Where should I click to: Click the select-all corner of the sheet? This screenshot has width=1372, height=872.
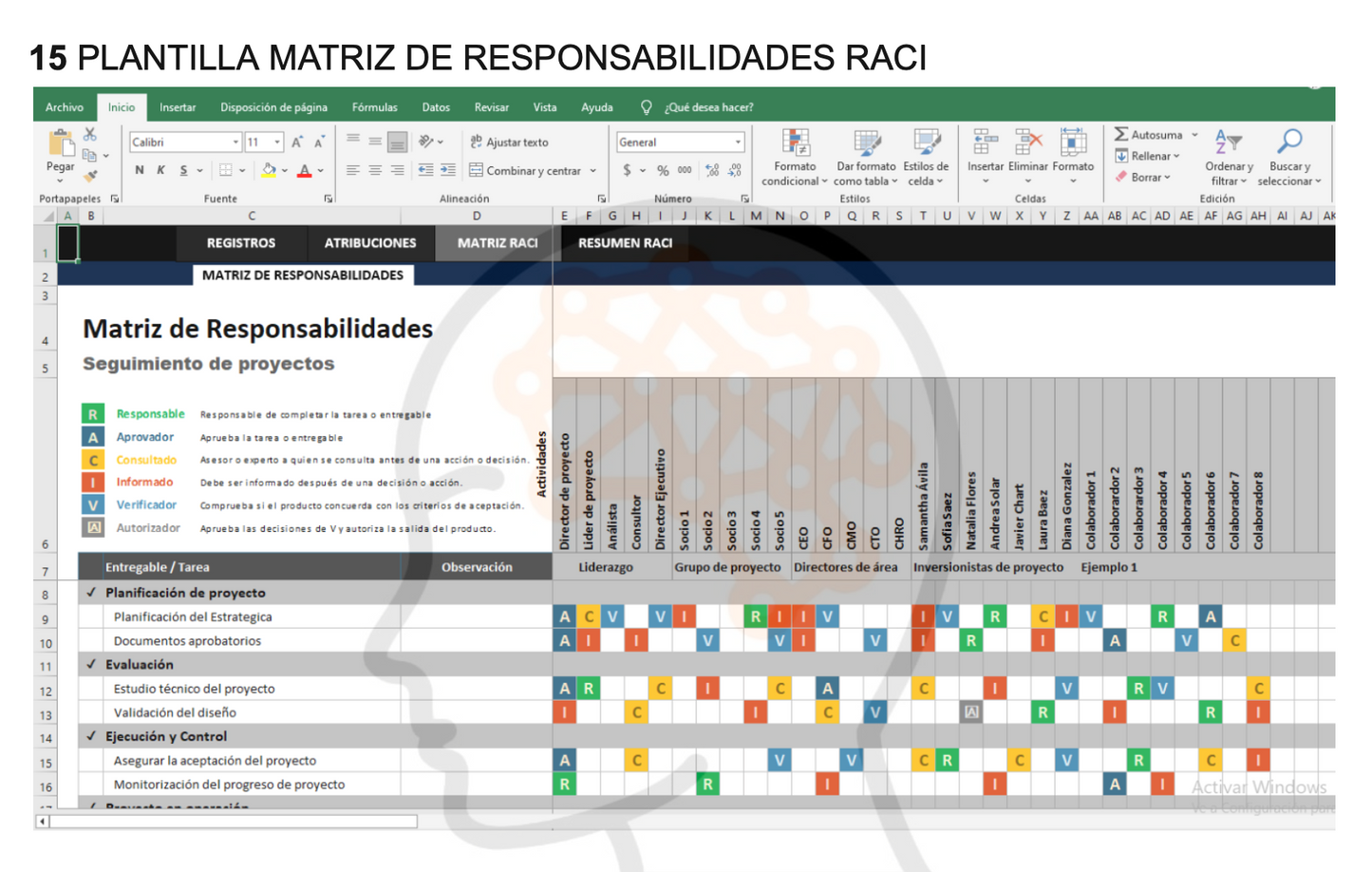point(46,217)
